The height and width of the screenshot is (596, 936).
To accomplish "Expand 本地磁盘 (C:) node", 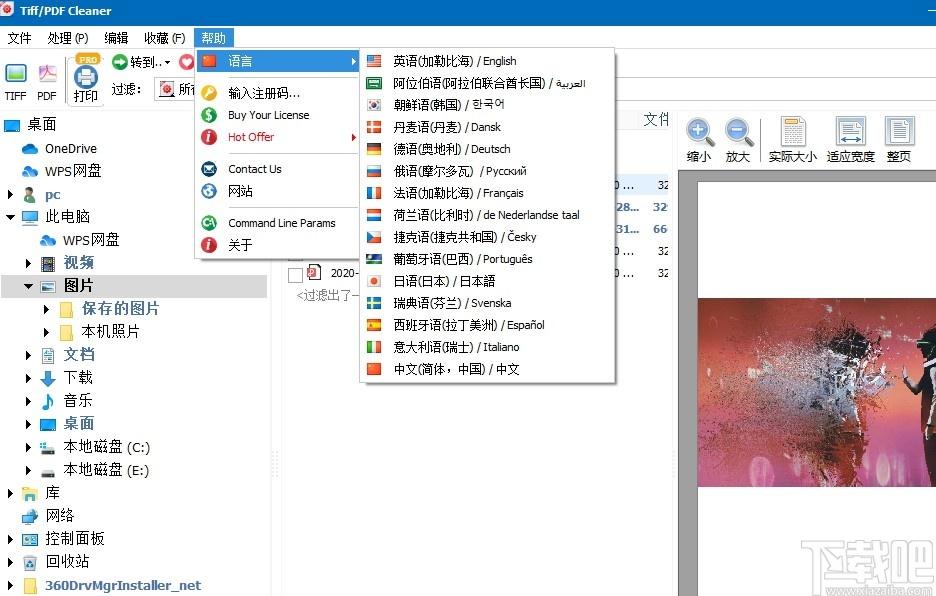I will (28, 447).
